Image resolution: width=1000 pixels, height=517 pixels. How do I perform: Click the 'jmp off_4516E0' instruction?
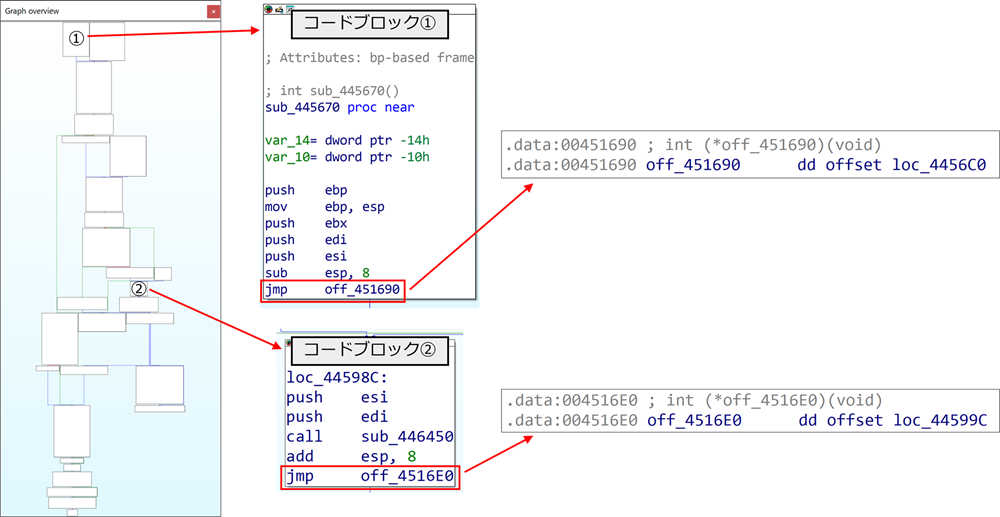pos(370,477)
